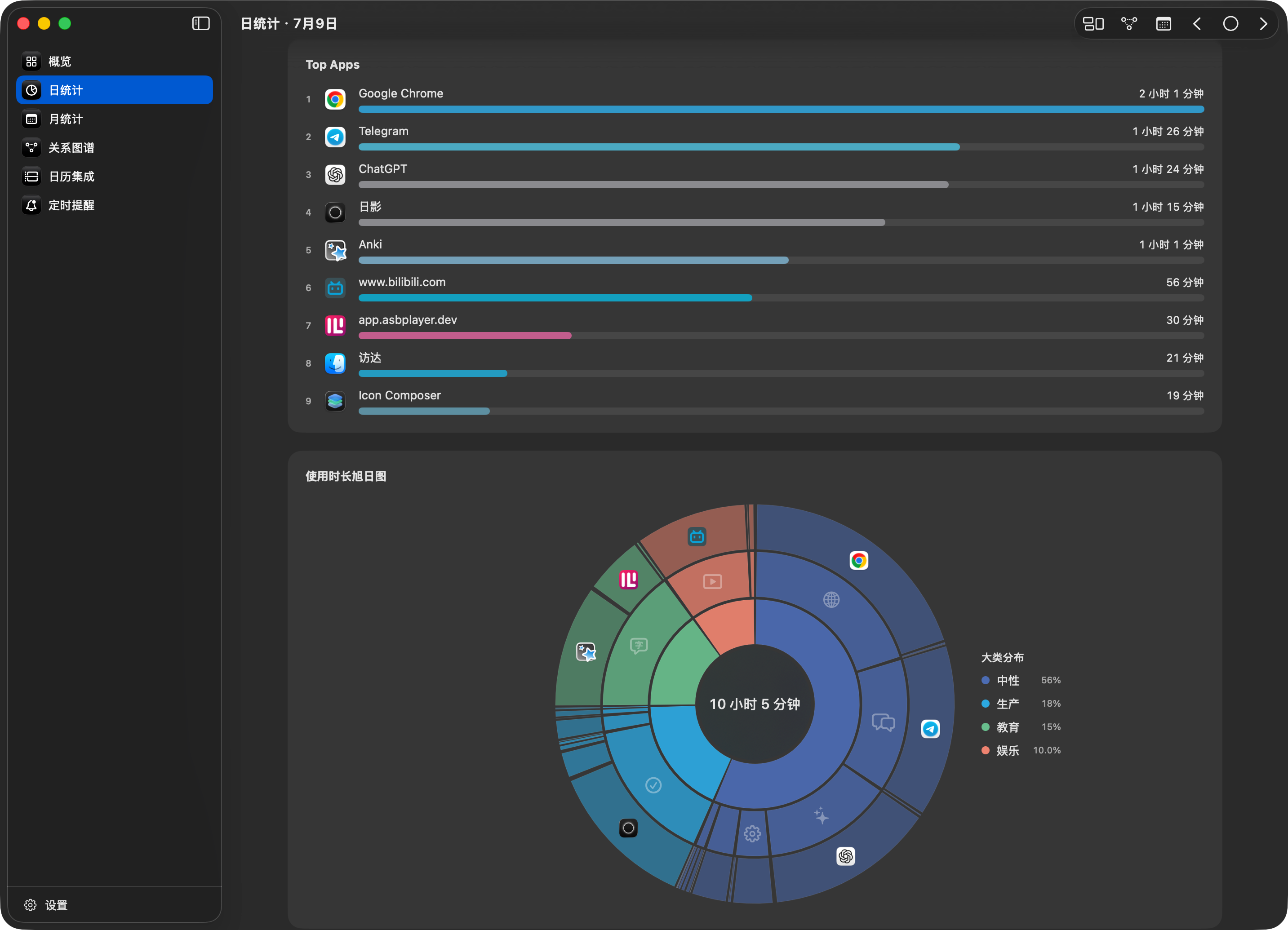Click the Telegram icon in sunburst chart
Screen dimensions: 1288x930
tap(930, 728)
